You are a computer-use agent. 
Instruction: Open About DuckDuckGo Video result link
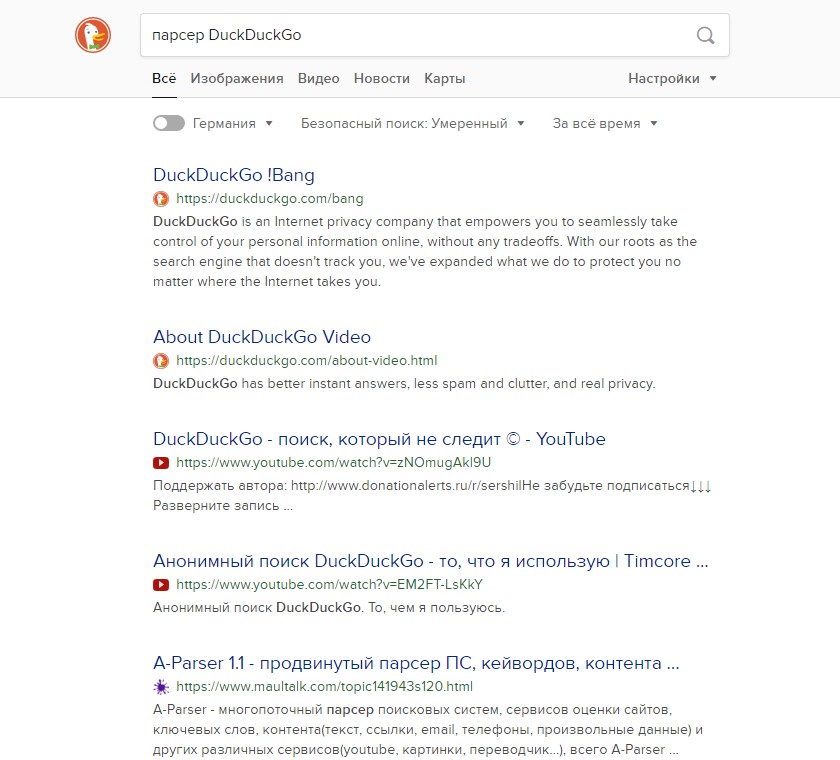[x=262, y=337]
